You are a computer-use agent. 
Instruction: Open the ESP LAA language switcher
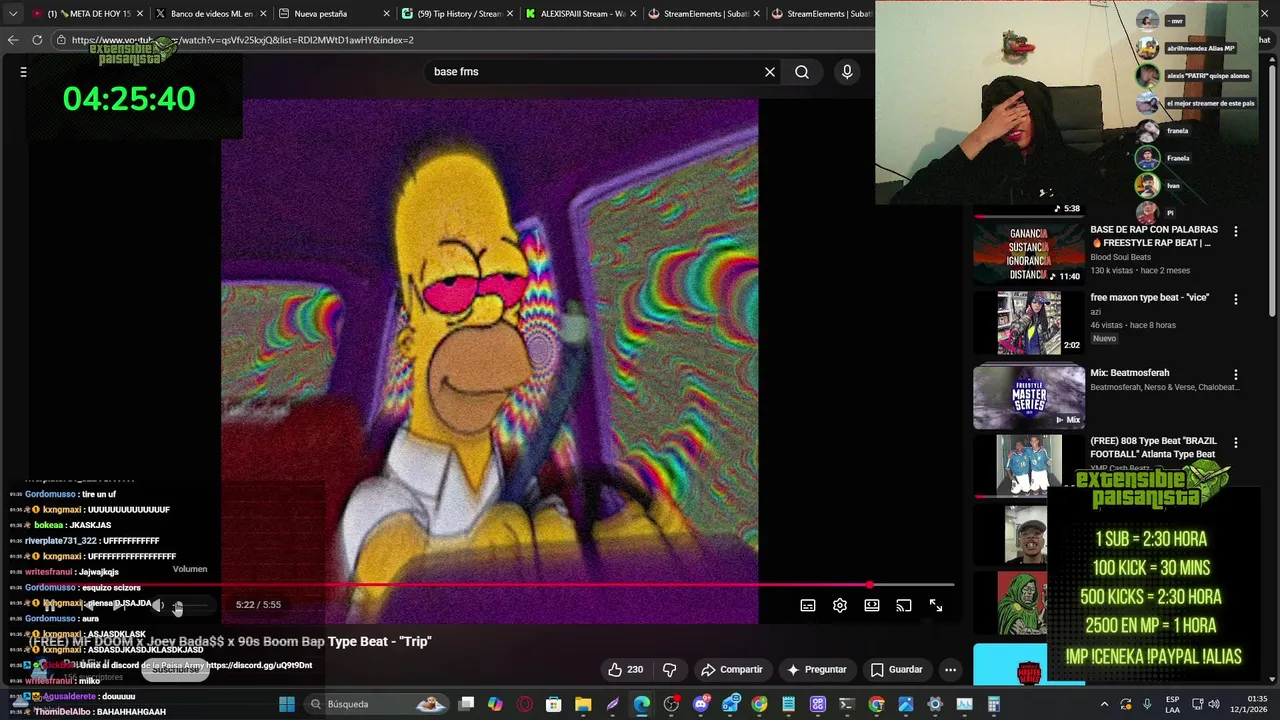point(1172,704)
